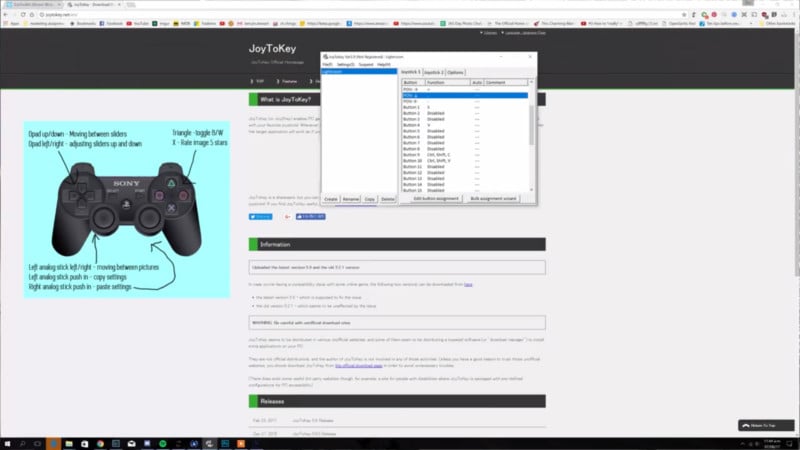Select the Button 12 Disabled row
800x450 pixels.
(x=465, y=172)
